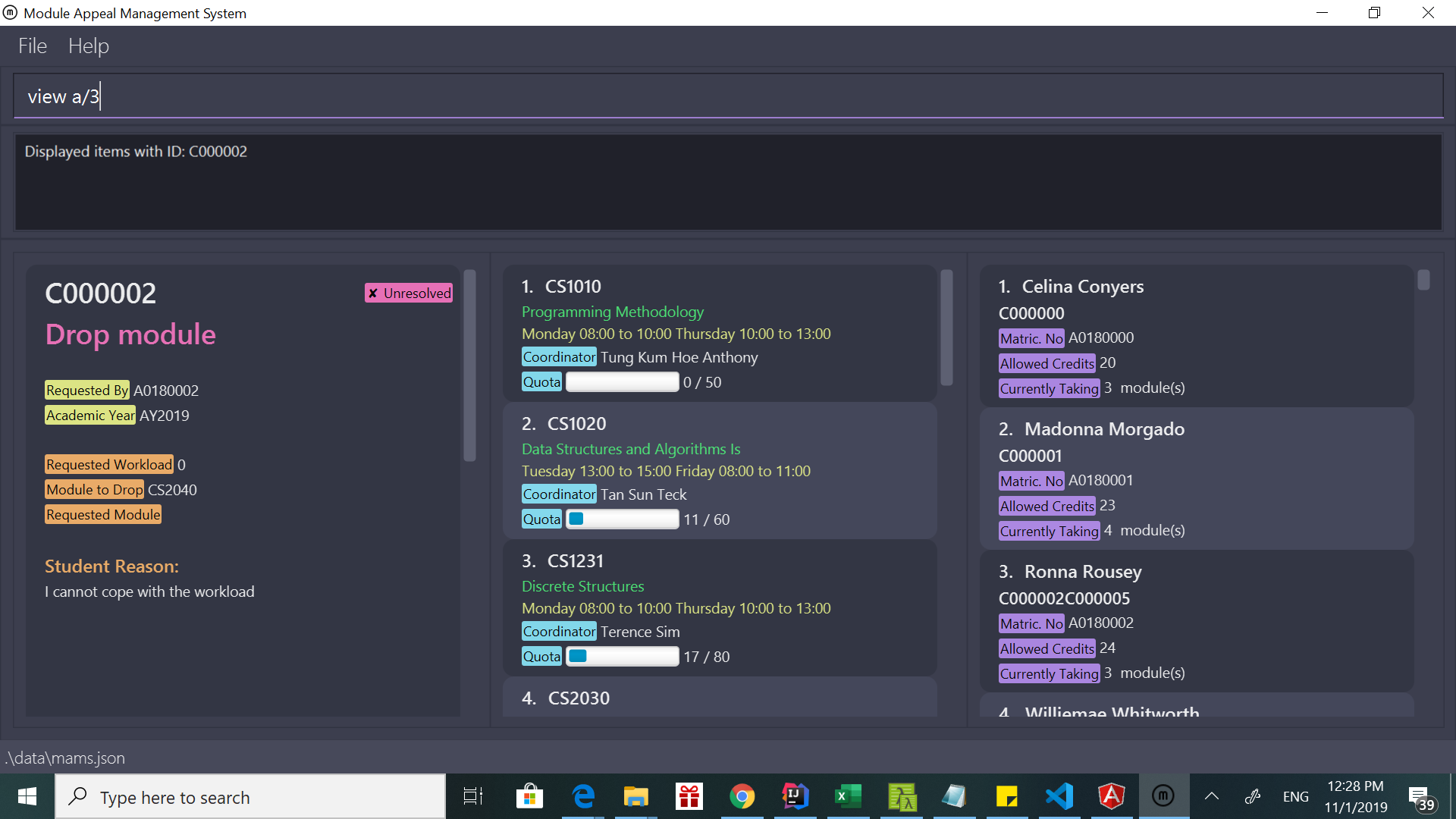The width and height of the screenshot is (1456, 819).
Task: Open the notification center
Action: coord(1421,798)
